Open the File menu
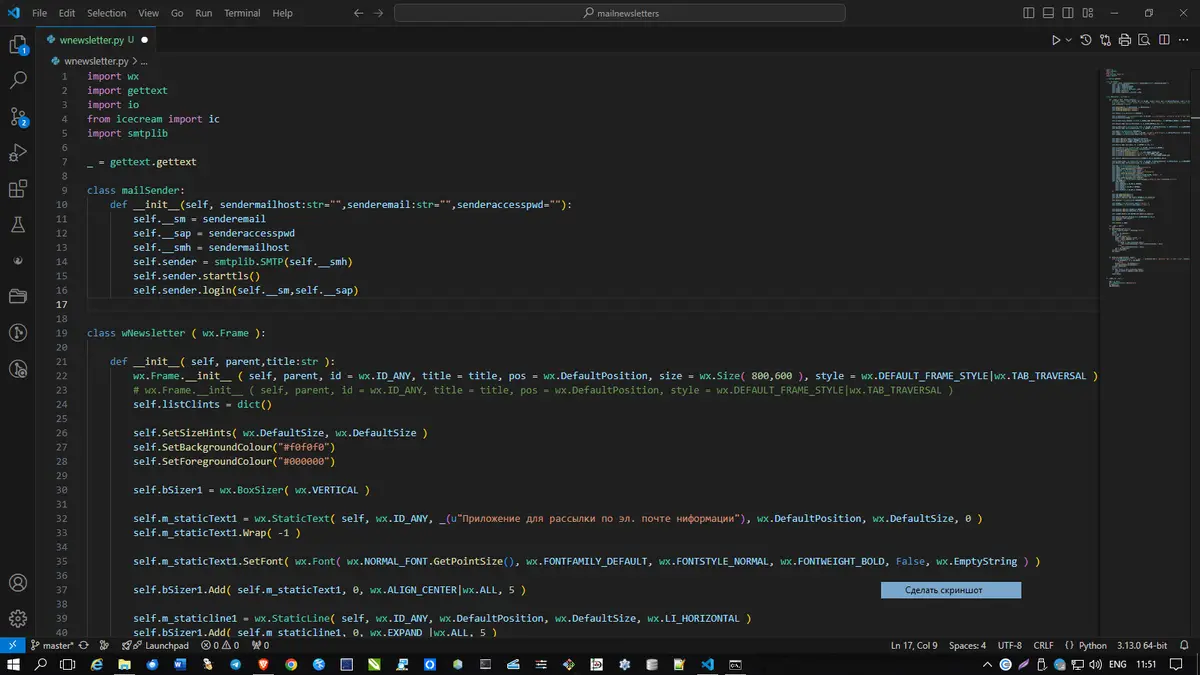Image resolution: width=1200 pixels, height=675 pixels. [39, 13]
